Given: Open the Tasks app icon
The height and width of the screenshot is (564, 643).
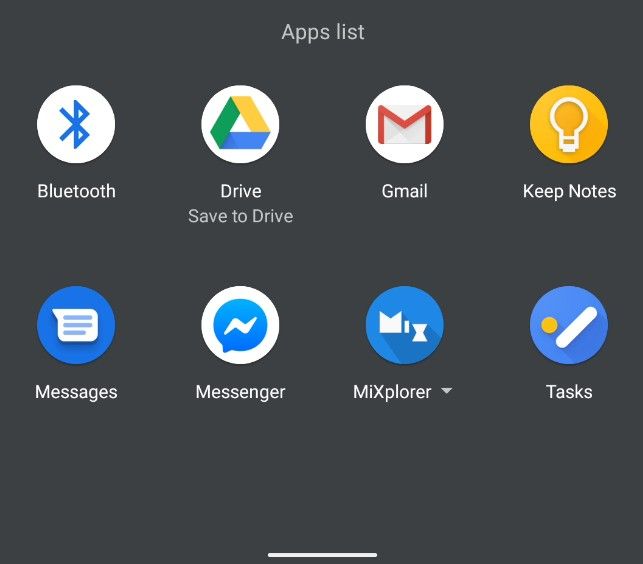Looking at the screenshot, I should (x=569, y=325).
